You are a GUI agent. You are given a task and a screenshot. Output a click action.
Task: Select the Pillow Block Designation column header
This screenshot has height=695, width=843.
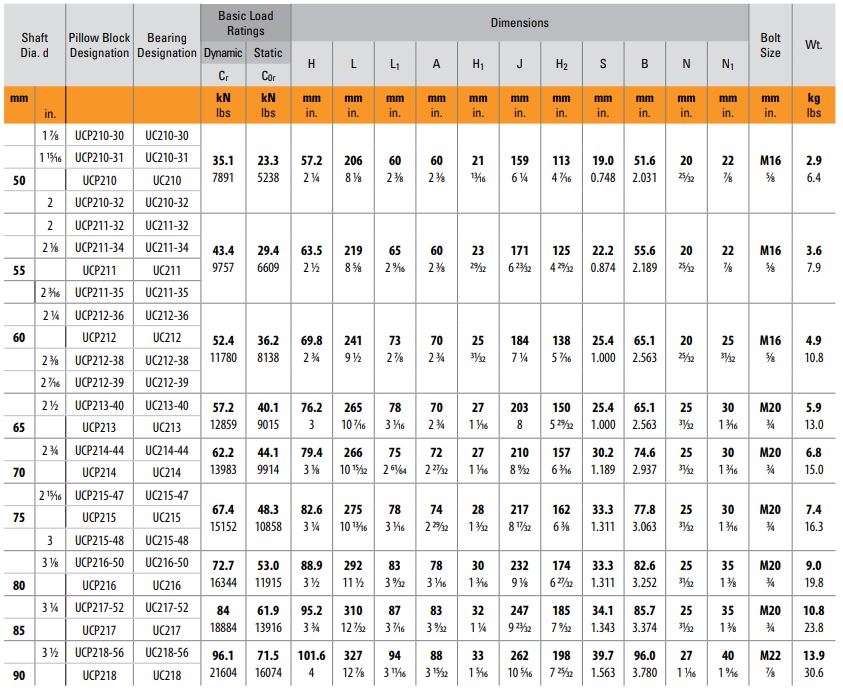pos(99,45)
